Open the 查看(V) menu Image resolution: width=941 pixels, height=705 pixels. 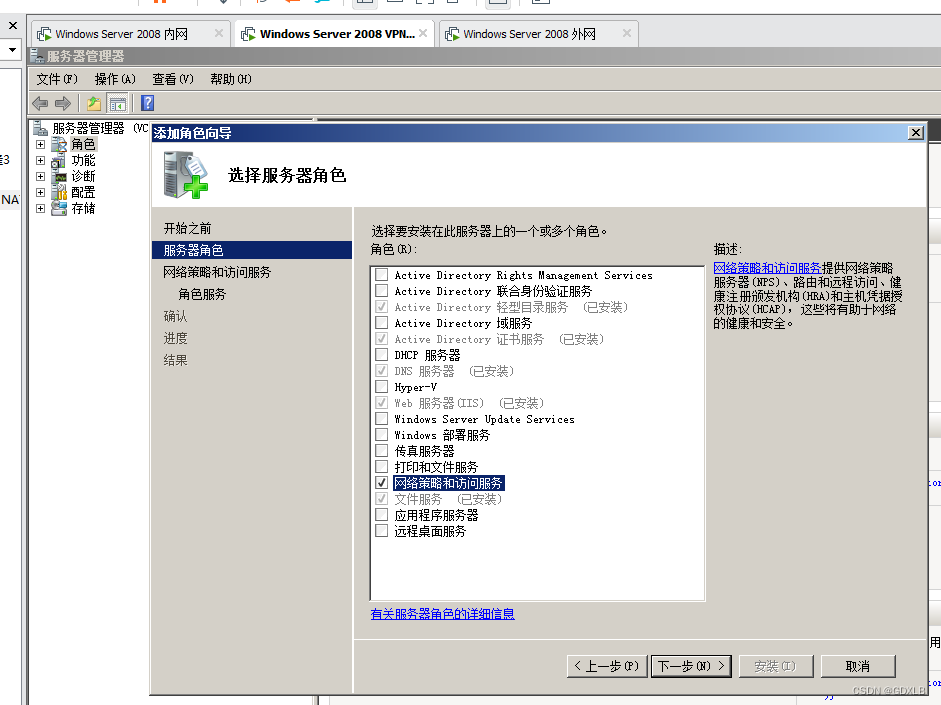(173, 79)
